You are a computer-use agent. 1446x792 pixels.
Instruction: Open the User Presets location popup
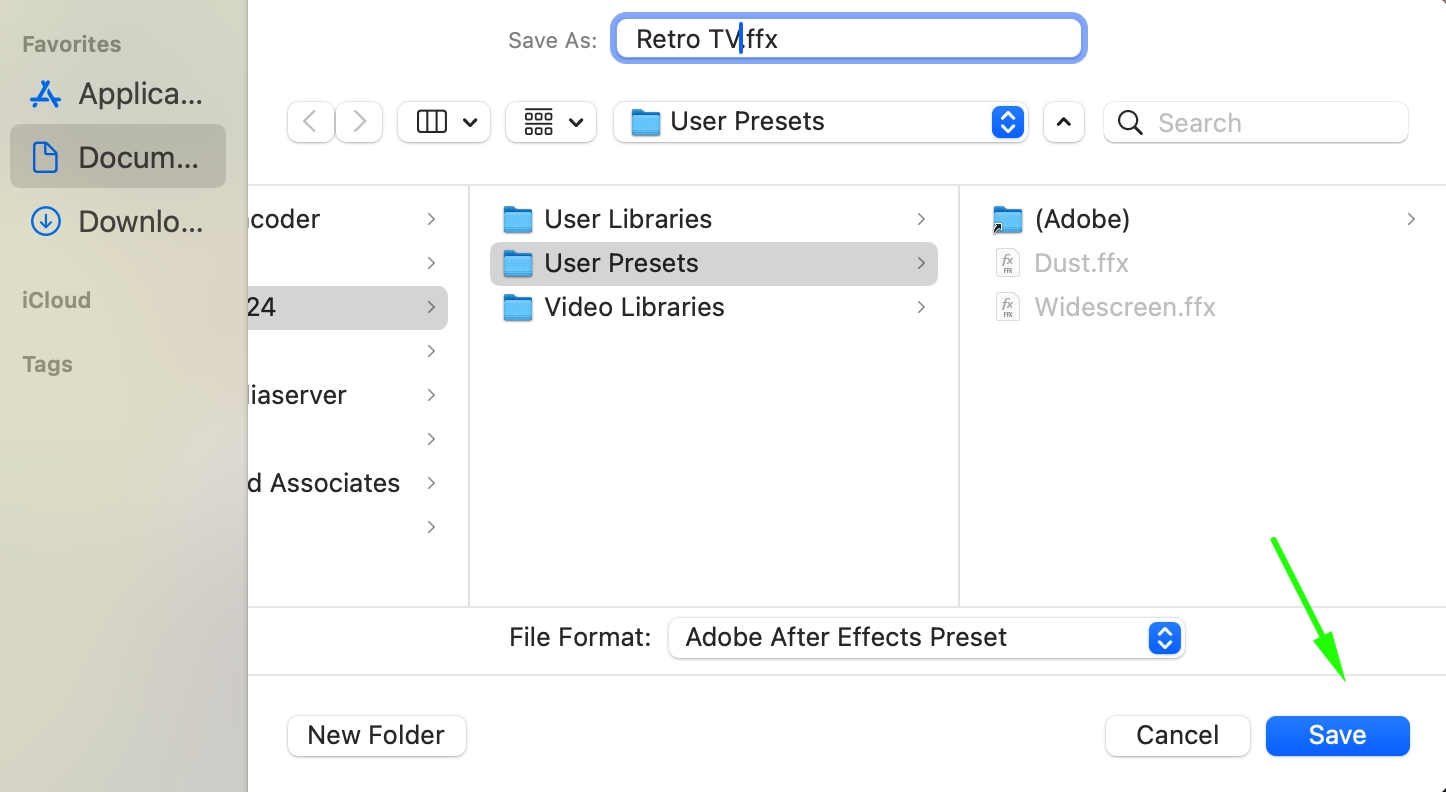tap(821, 122)
